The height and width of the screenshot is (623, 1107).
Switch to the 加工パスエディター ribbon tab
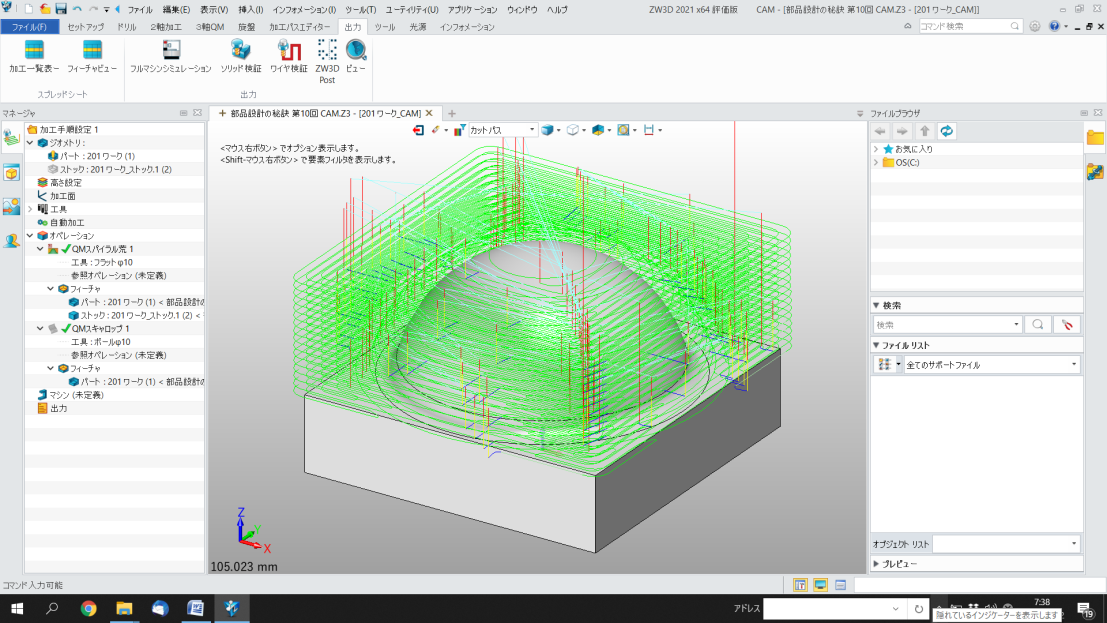pos(299,27)
